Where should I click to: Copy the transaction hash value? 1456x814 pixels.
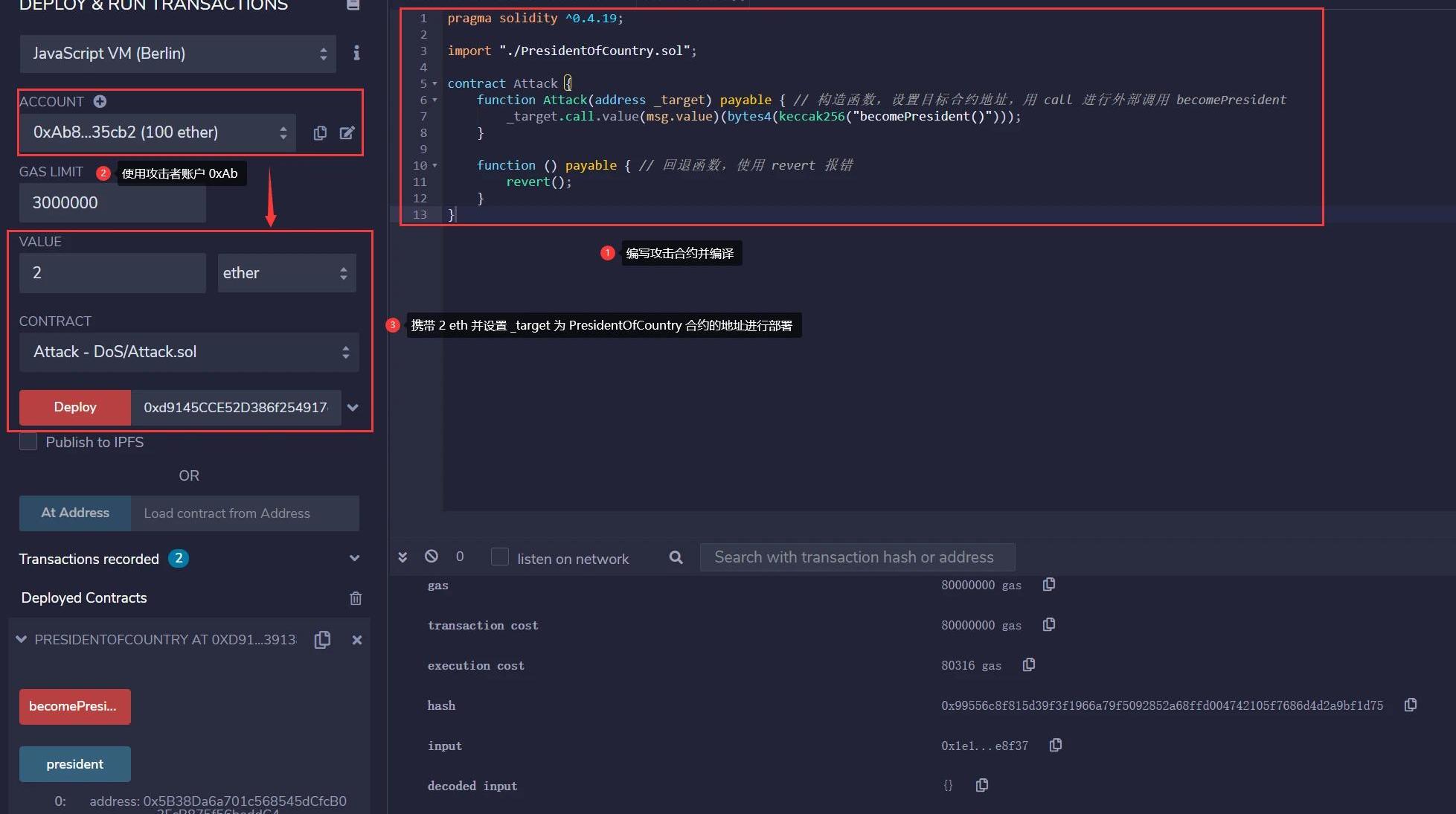coord(1410,705)
